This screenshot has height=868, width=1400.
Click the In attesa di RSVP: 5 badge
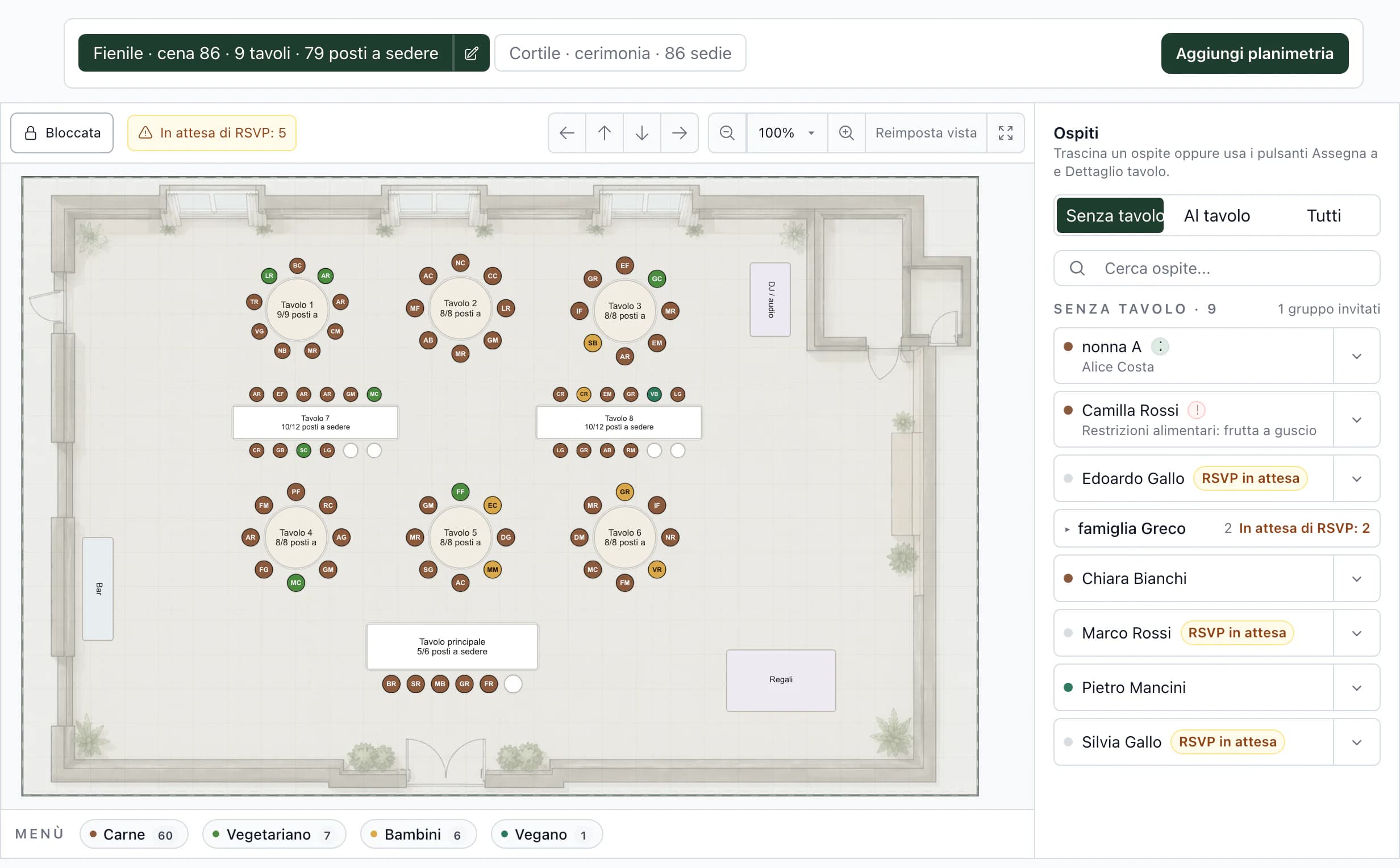click(x=212, y=133)
